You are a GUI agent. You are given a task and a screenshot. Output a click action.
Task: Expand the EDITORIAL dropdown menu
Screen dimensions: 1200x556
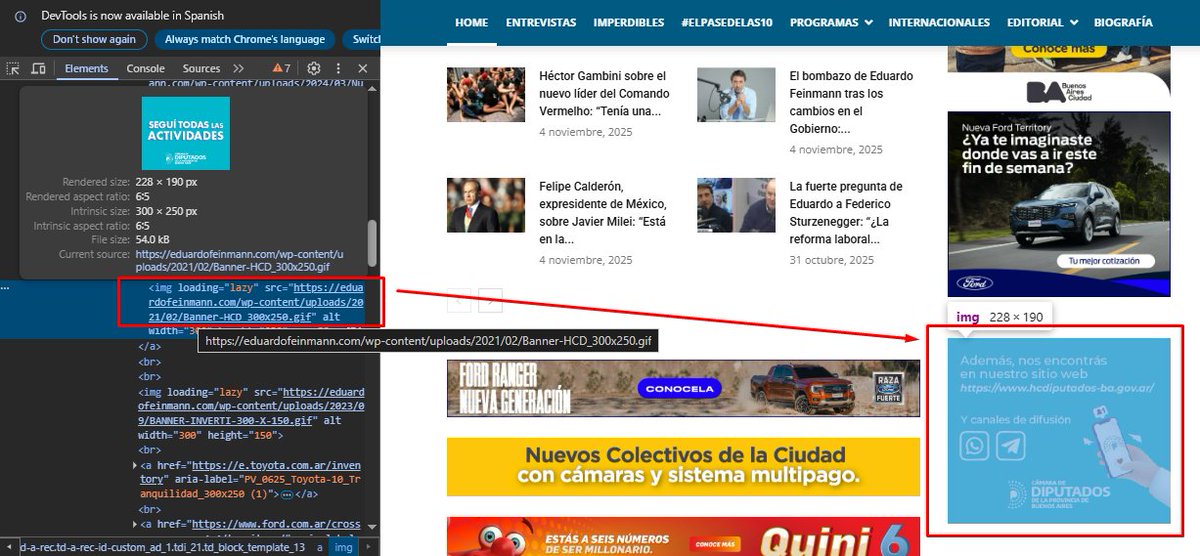pos(1042,22)
